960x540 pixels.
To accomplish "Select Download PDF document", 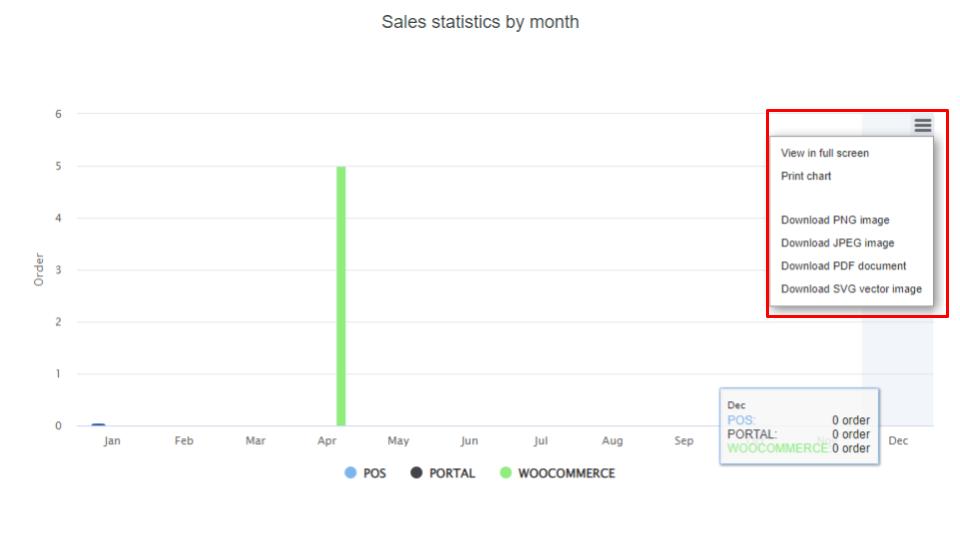I will pos(843,266).
